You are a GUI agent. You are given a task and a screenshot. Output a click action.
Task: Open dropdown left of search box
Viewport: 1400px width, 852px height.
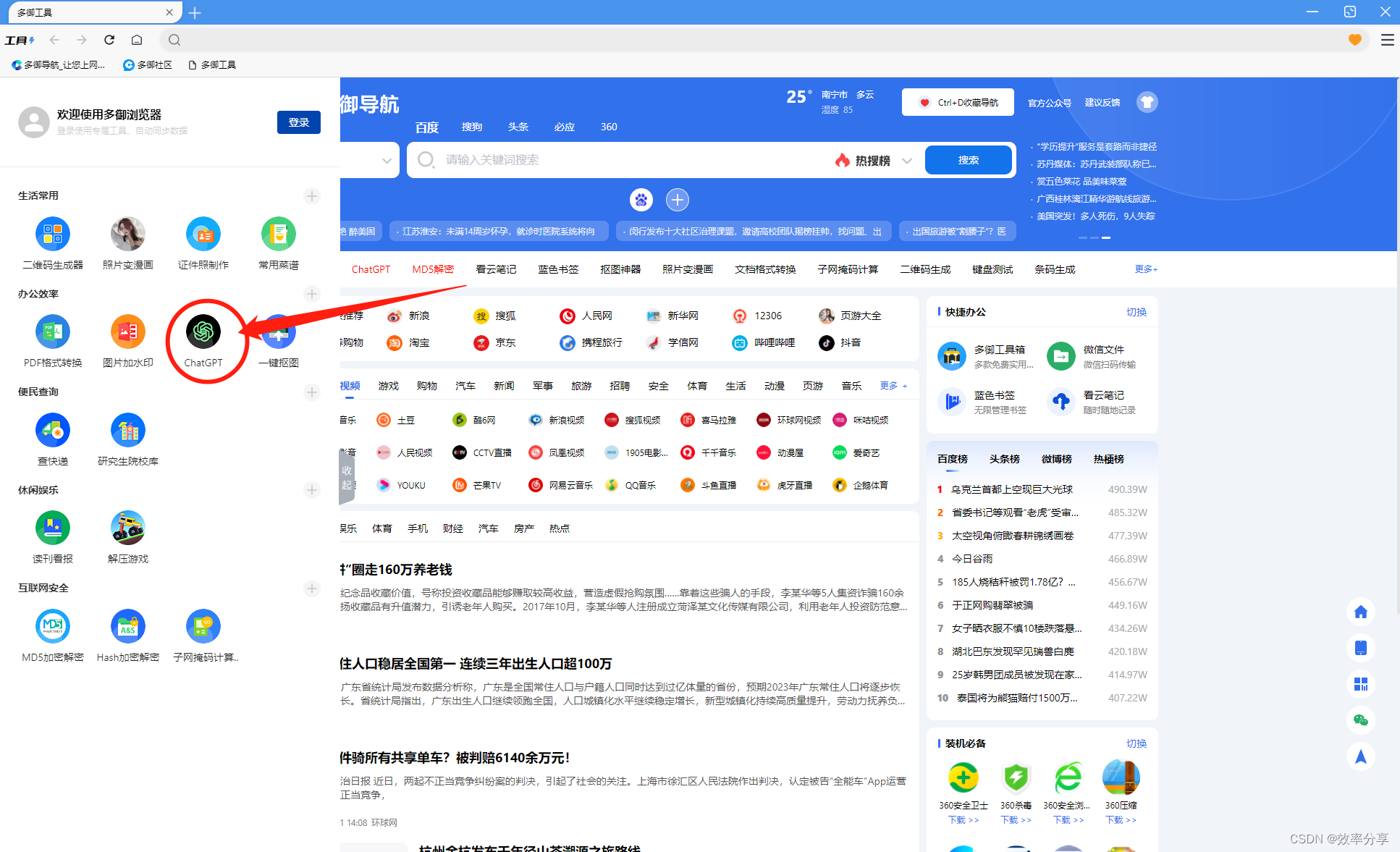387,161
